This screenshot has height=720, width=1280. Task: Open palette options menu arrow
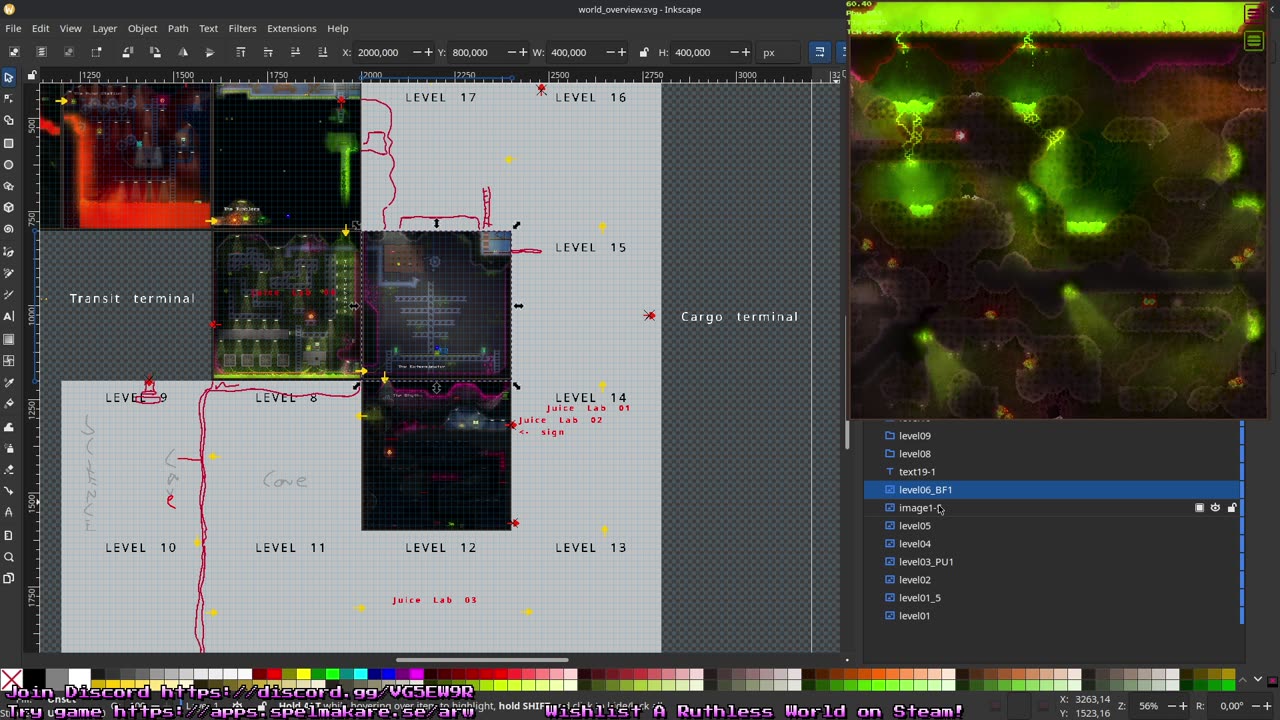tap(1258, 680)
